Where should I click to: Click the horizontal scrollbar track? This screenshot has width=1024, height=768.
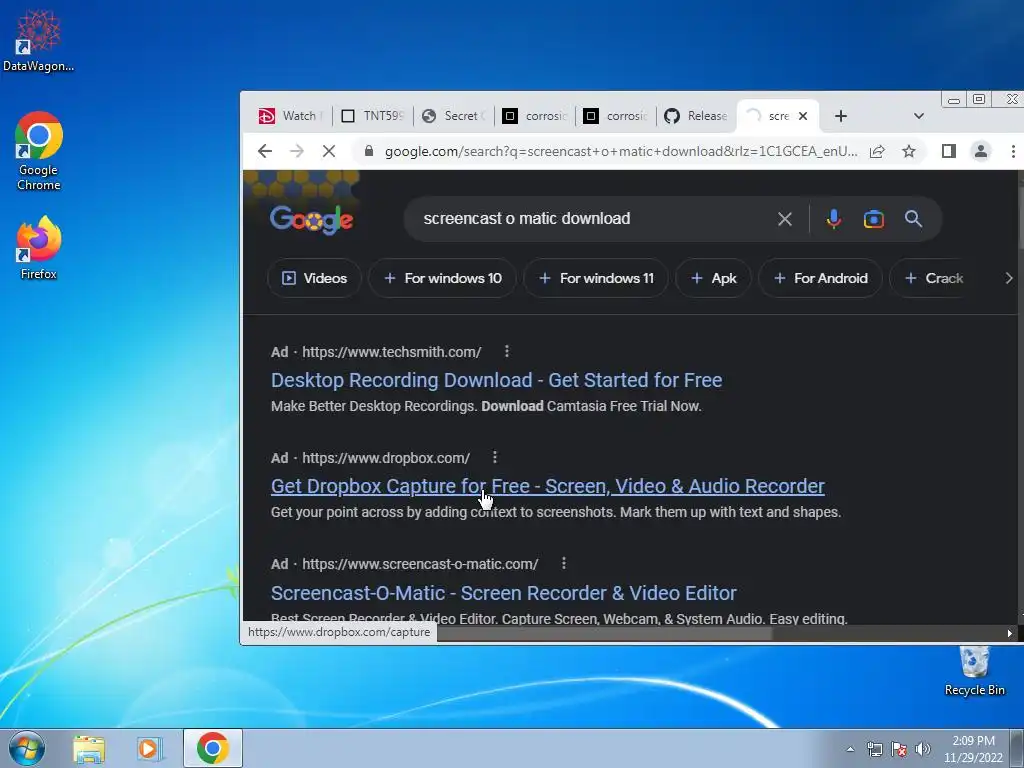(887, 633)
